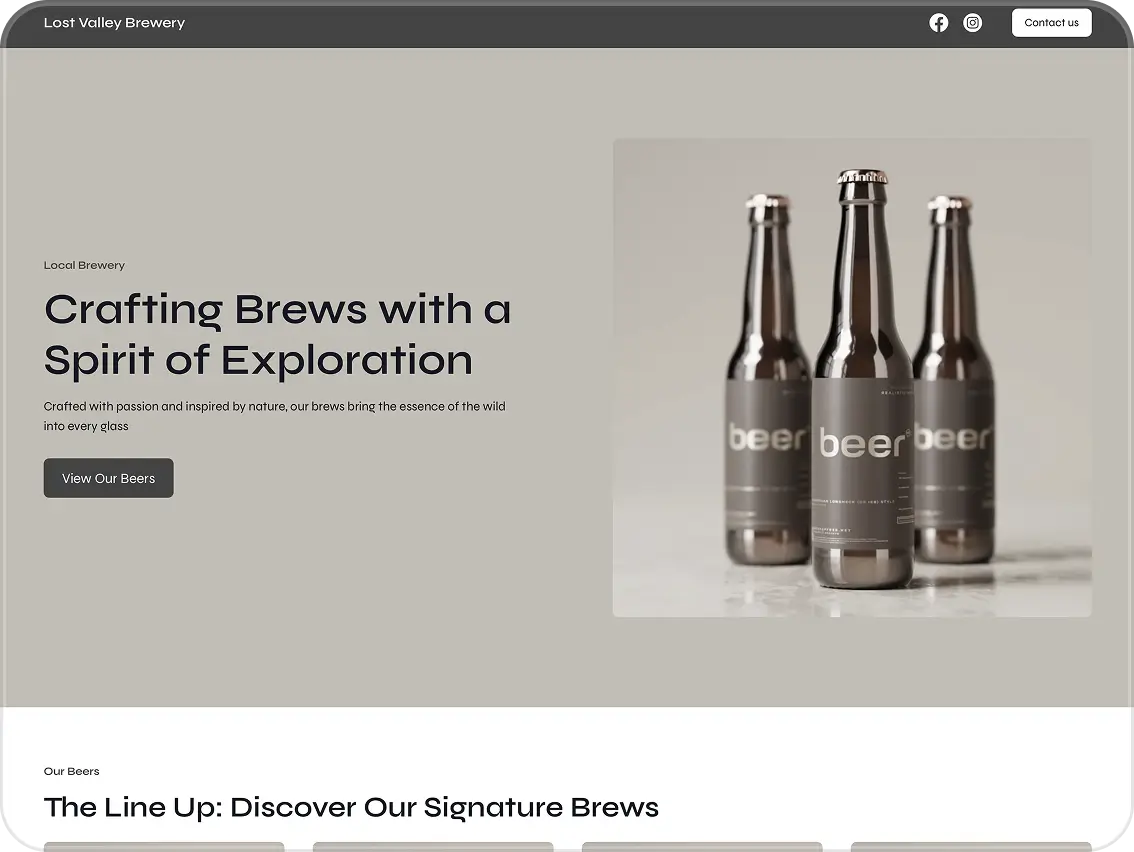
Task: Open the second signature brew card
Action: pos(433,847)
